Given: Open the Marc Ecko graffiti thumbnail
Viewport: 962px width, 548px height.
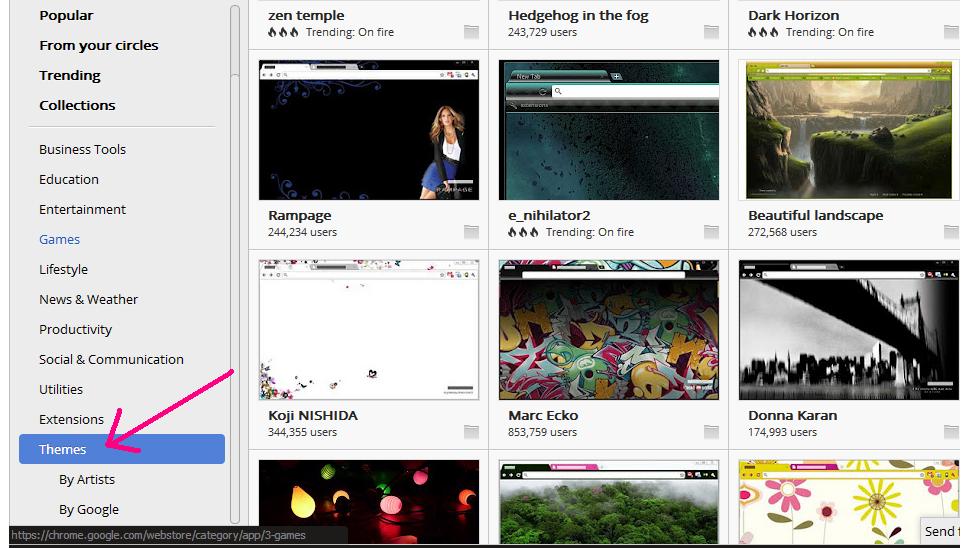Looking at the screenshot, I should [609, 330].
